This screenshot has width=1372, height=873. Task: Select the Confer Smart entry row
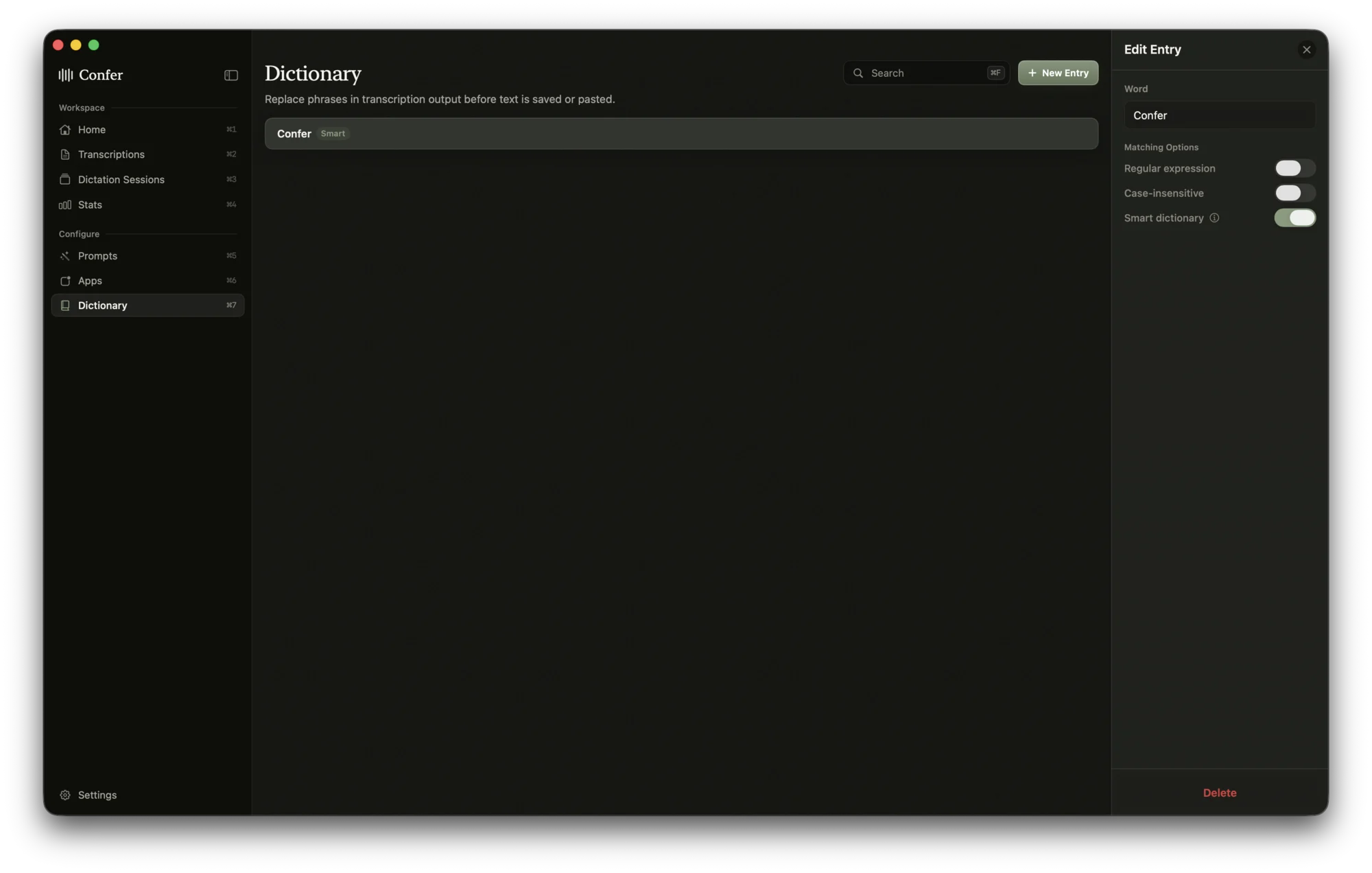pos(681,134)
